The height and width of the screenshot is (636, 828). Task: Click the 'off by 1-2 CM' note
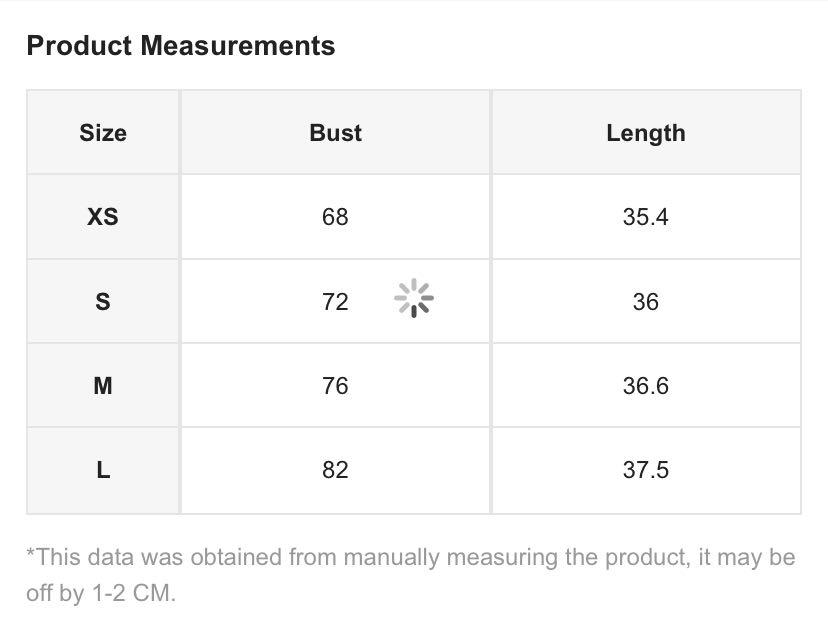100,593
